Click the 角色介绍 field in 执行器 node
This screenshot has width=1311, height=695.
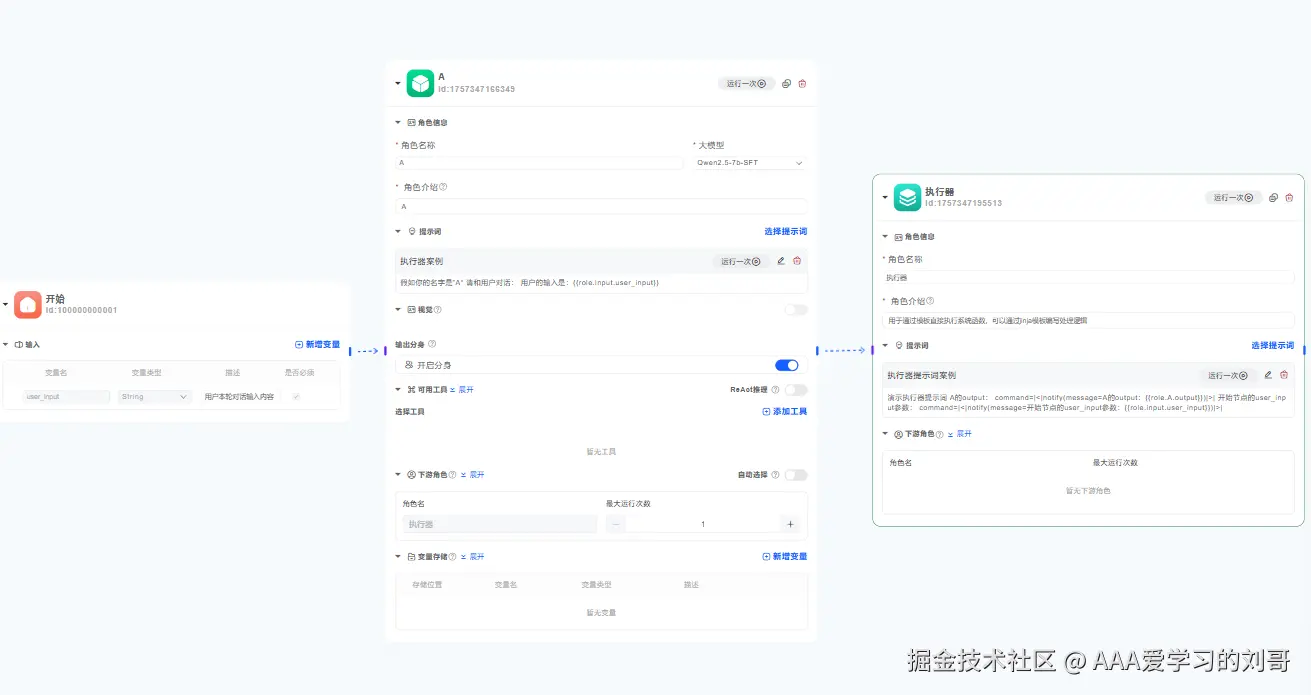click(x=1088, y=321)
